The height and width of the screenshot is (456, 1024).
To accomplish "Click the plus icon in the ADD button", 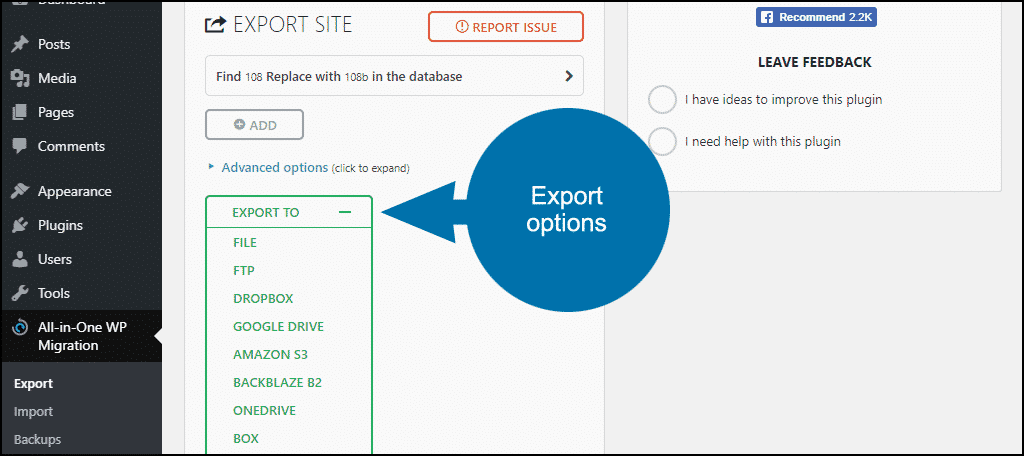I will click(x=240, y=125).
